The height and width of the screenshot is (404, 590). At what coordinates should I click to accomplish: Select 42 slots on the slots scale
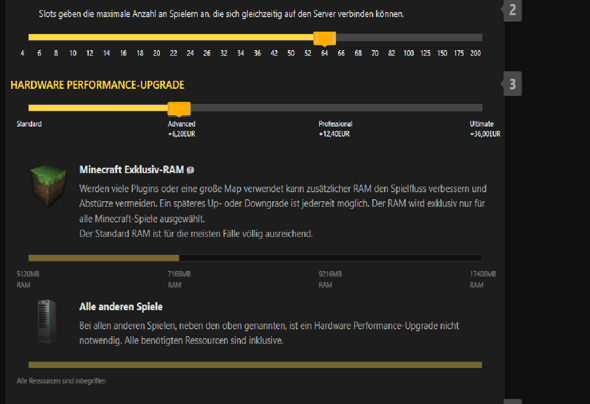point(274,53)
